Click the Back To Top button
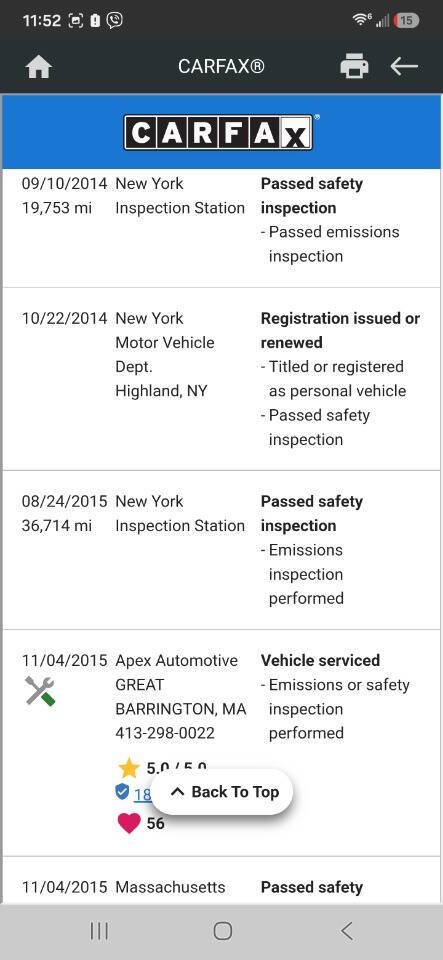 (222, 792)
